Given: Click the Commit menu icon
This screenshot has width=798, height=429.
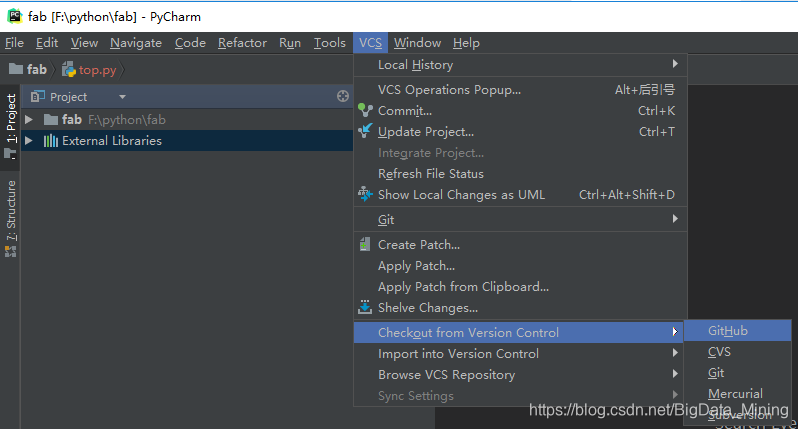Looking at the screenshot, I should point(365,110).
